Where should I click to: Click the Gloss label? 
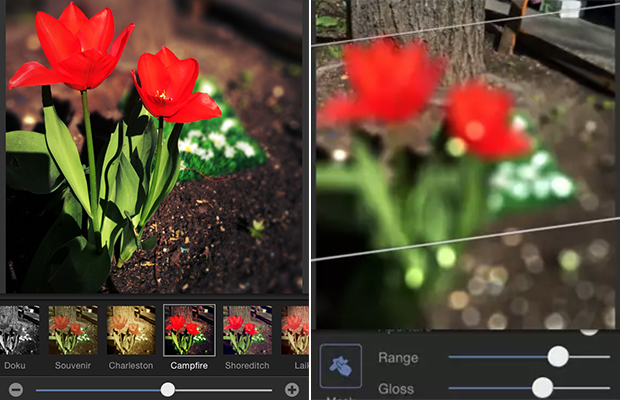click(x=396, y=389)
